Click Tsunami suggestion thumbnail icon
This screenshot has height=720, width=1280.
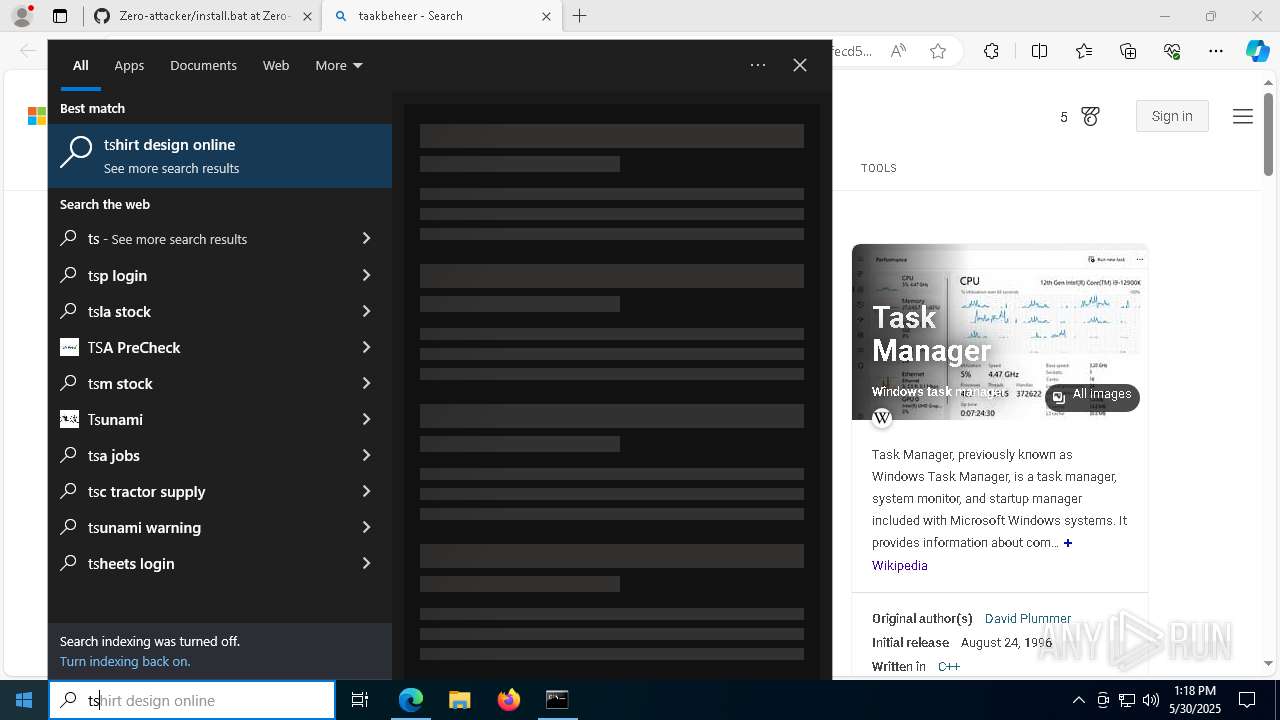click(x=69, y=419)
